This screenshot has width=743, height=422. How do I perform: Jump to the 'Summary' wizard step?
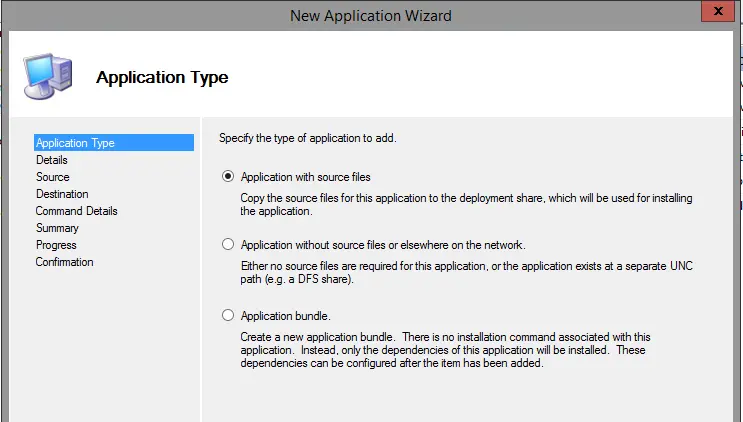[x=57, y=228]
